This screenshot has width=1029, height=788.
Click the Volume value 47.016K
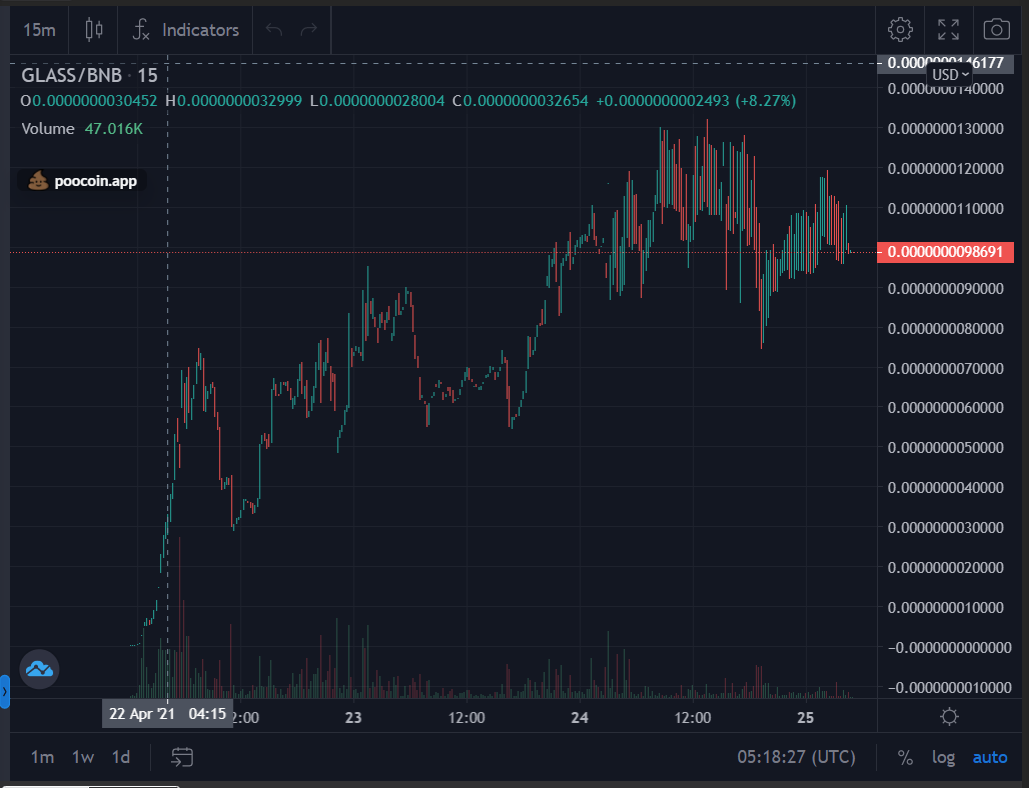coord(114,129)
